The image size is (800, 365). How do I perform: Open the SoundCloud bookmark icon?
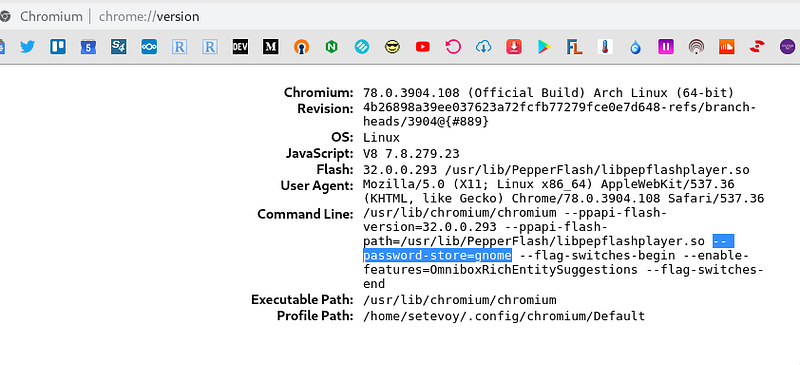pos(726,47)
